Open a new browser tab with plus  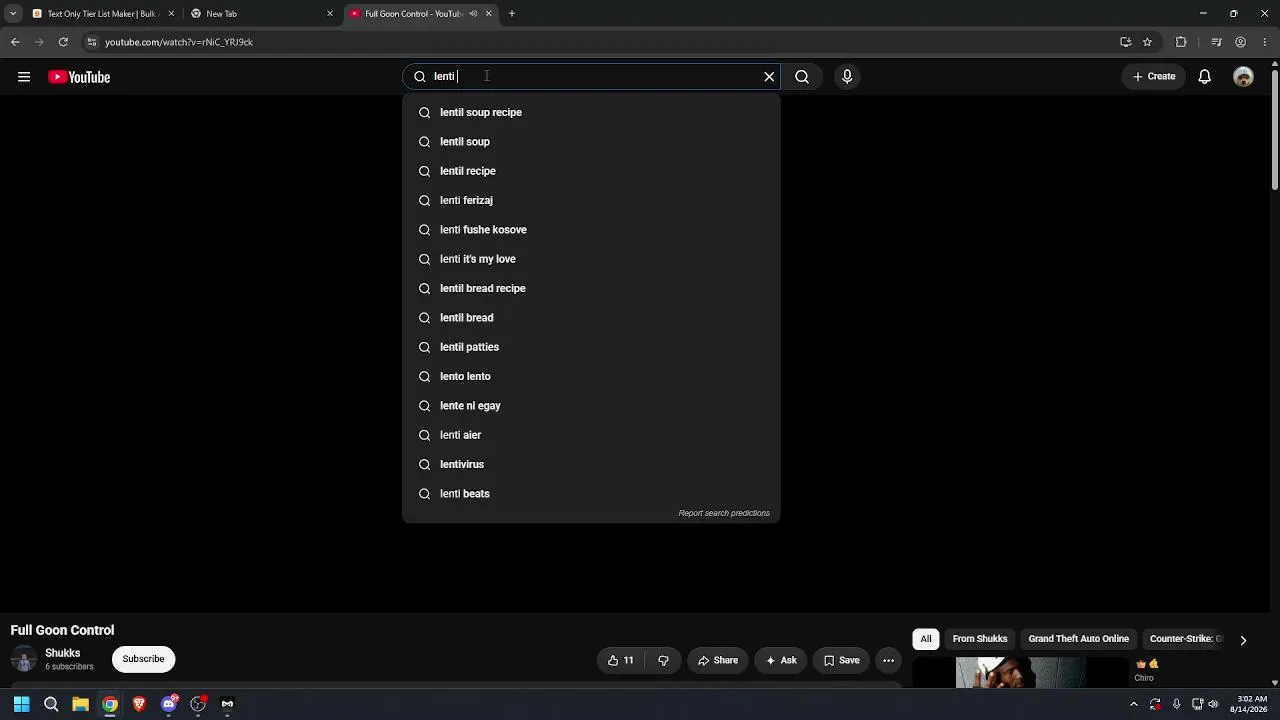[512, 14]
